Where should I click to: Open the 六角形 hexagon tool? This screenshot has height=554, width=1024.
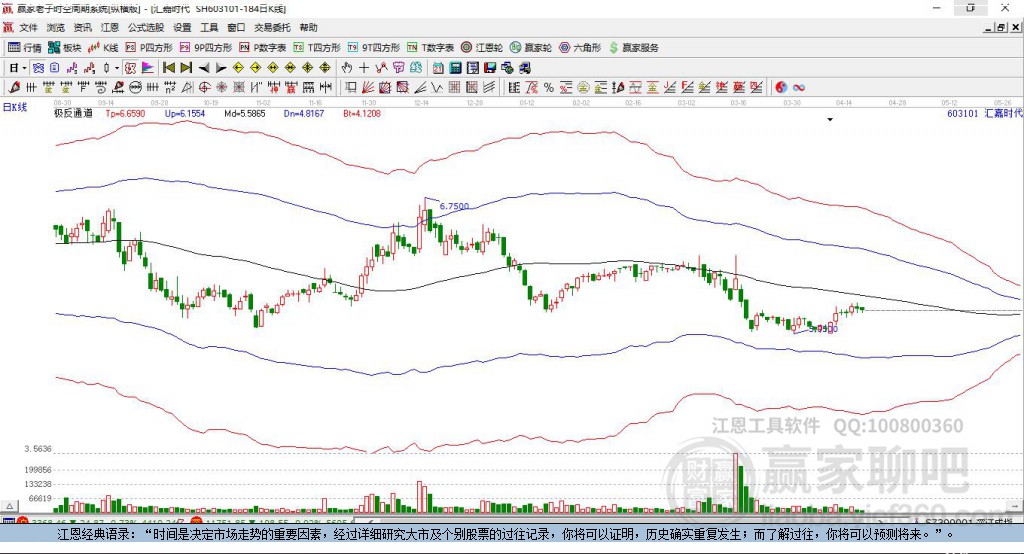580,48
